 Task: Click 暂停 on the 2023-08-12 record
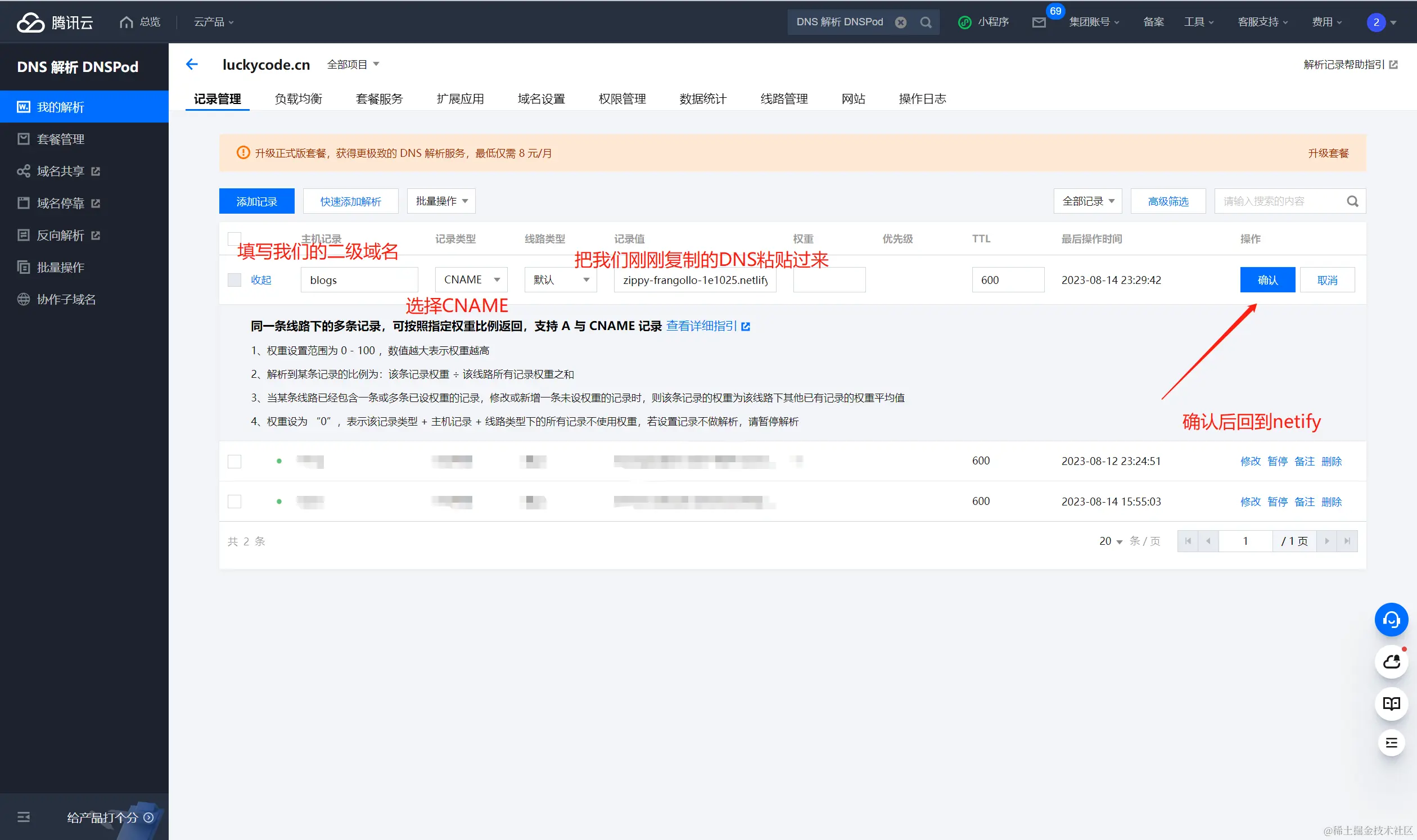pyautogui.click(x=1277, y=461)
